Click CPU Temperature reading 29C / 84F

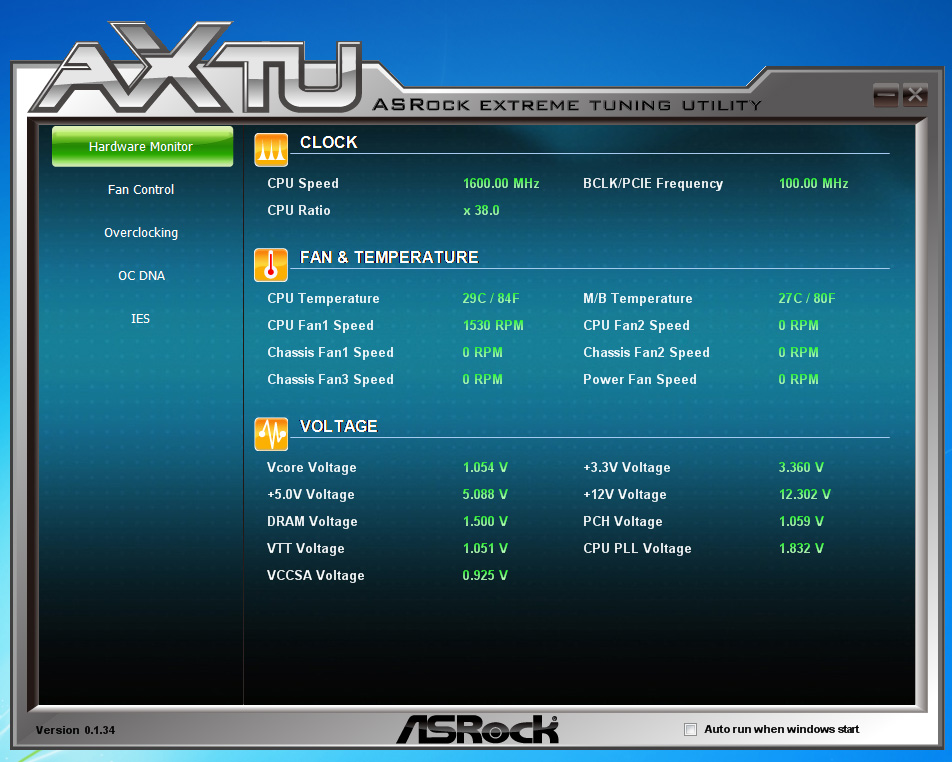point(491,298)
